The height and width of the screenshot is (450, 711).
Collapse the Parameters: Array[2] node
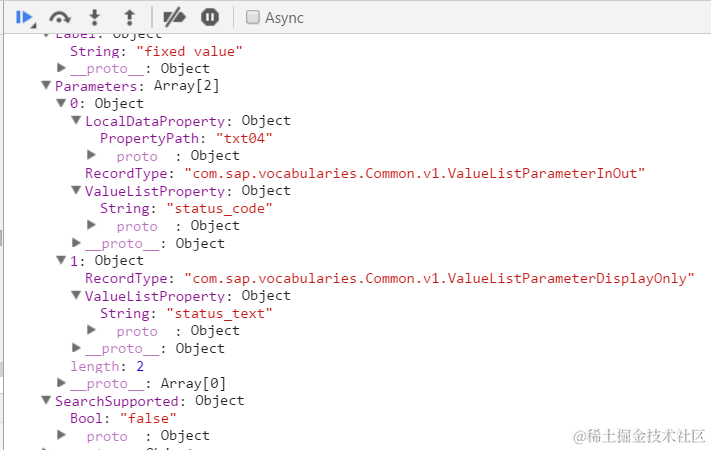46,85
